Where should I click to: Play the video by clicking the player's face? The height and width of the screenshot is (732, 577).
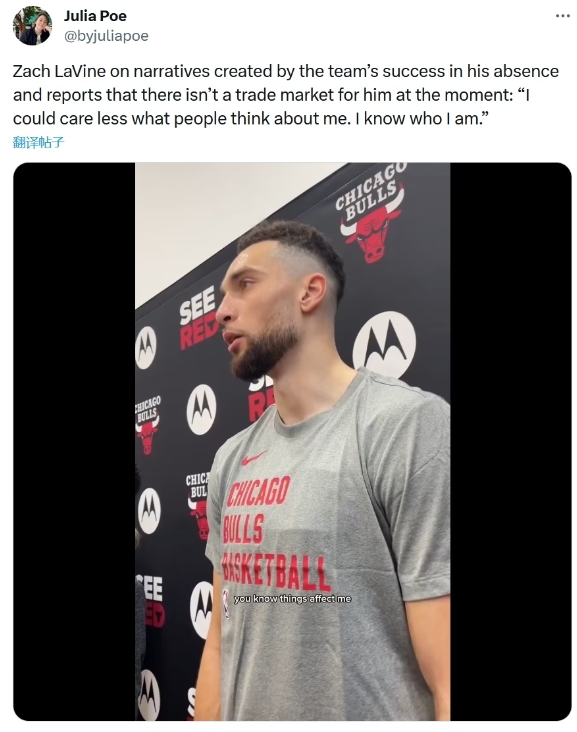(261, 308)
